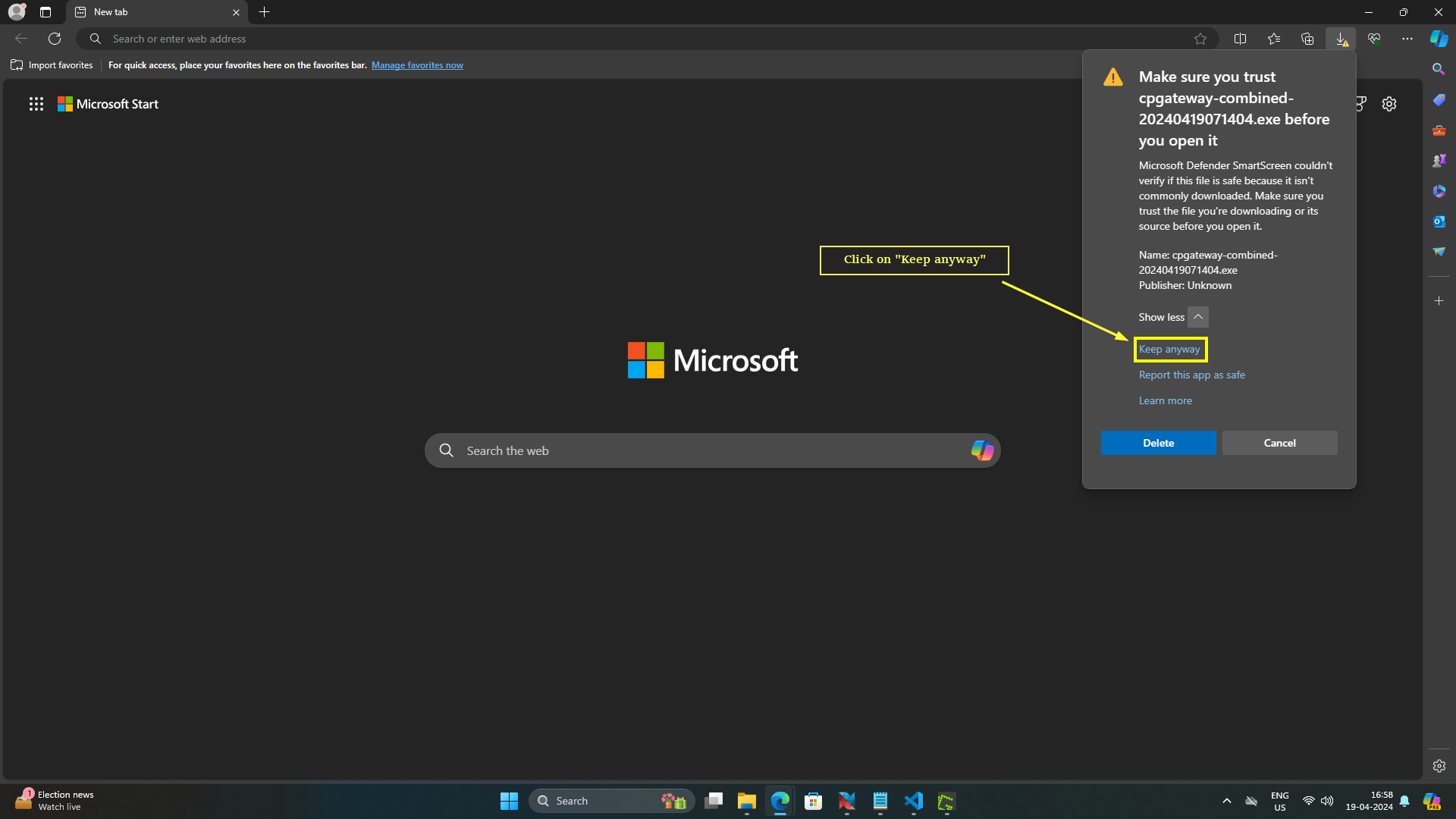The image size is (1456, 819).
Task: Open Browser essentials heart icon
Action: tap(1374, 39)
